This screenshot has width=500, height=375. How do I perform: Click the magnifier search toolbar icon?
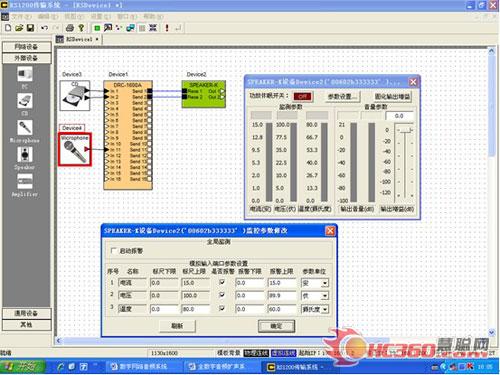click(x=108, y=28)
